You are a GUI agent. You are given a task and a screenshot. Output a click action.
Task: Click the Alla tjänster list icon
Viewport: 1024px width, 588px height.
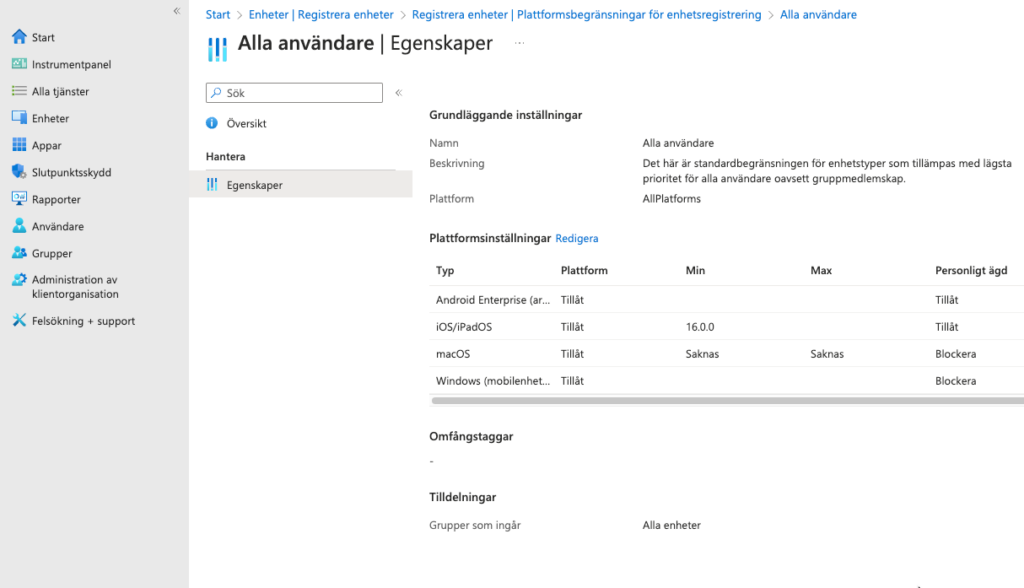[x=19, y=91]
